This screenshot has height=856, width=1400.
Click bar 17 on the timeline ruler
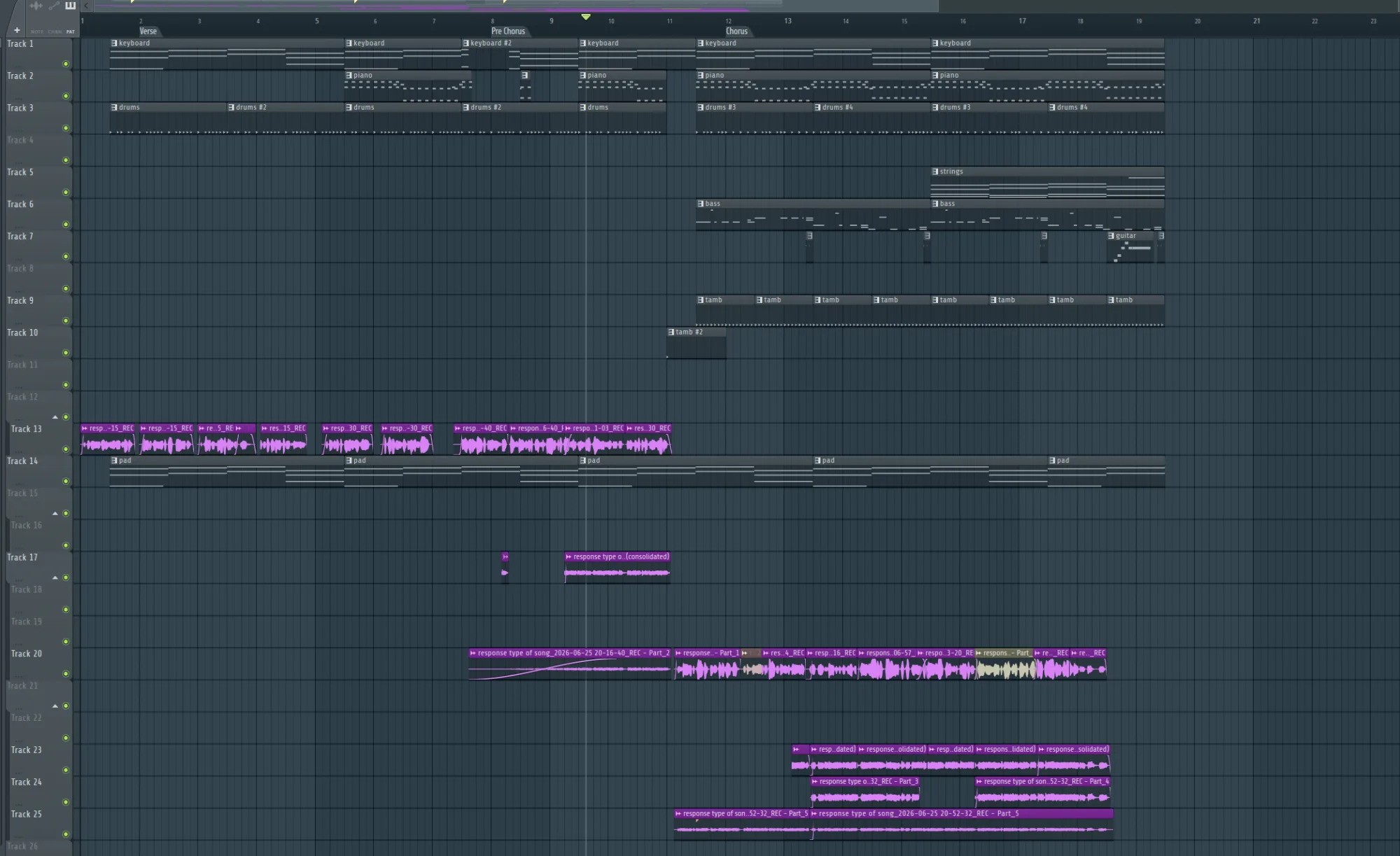(1022, 21)
